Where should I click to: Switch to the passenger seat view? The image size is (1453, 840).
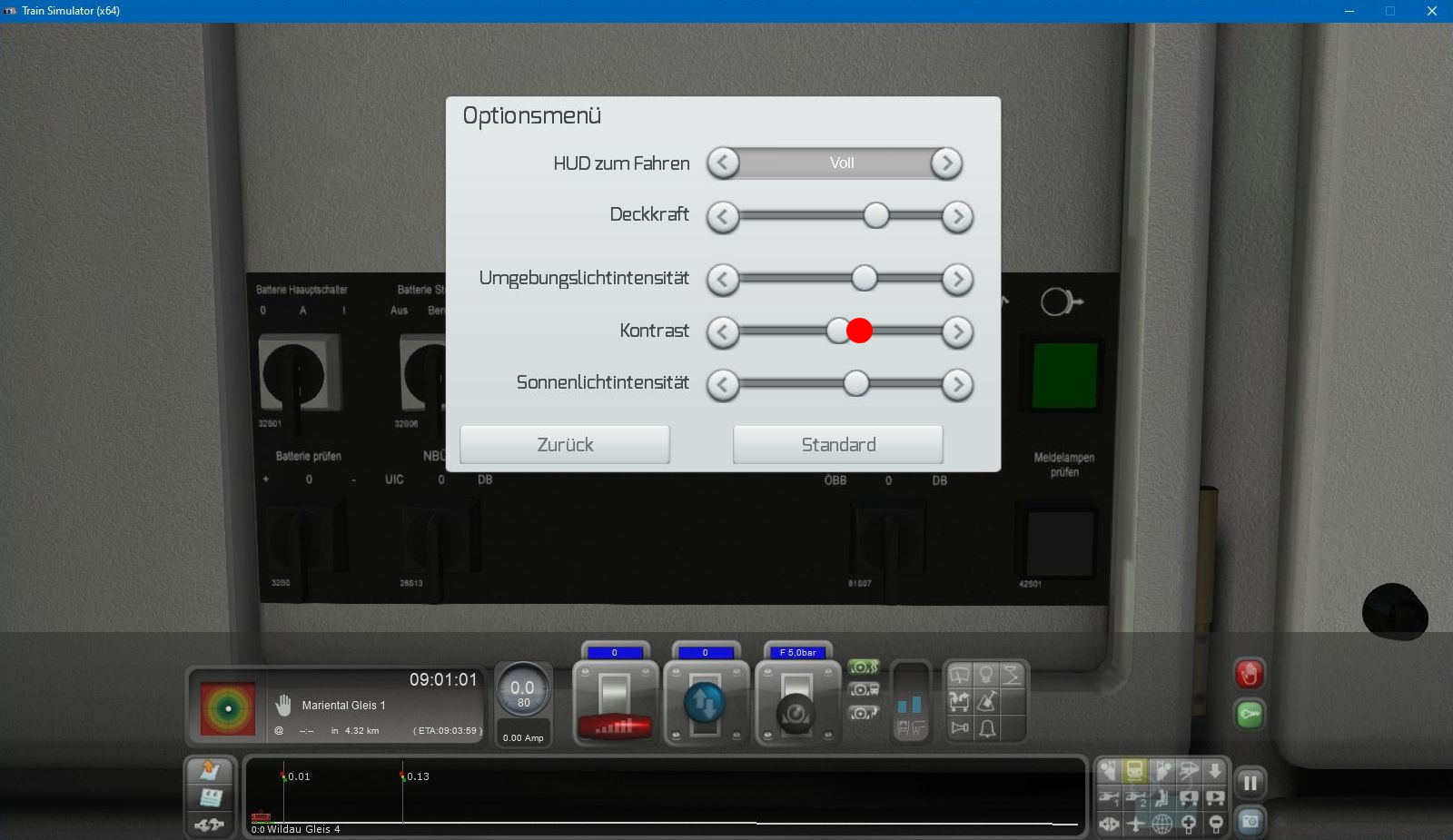[1162, 798]
